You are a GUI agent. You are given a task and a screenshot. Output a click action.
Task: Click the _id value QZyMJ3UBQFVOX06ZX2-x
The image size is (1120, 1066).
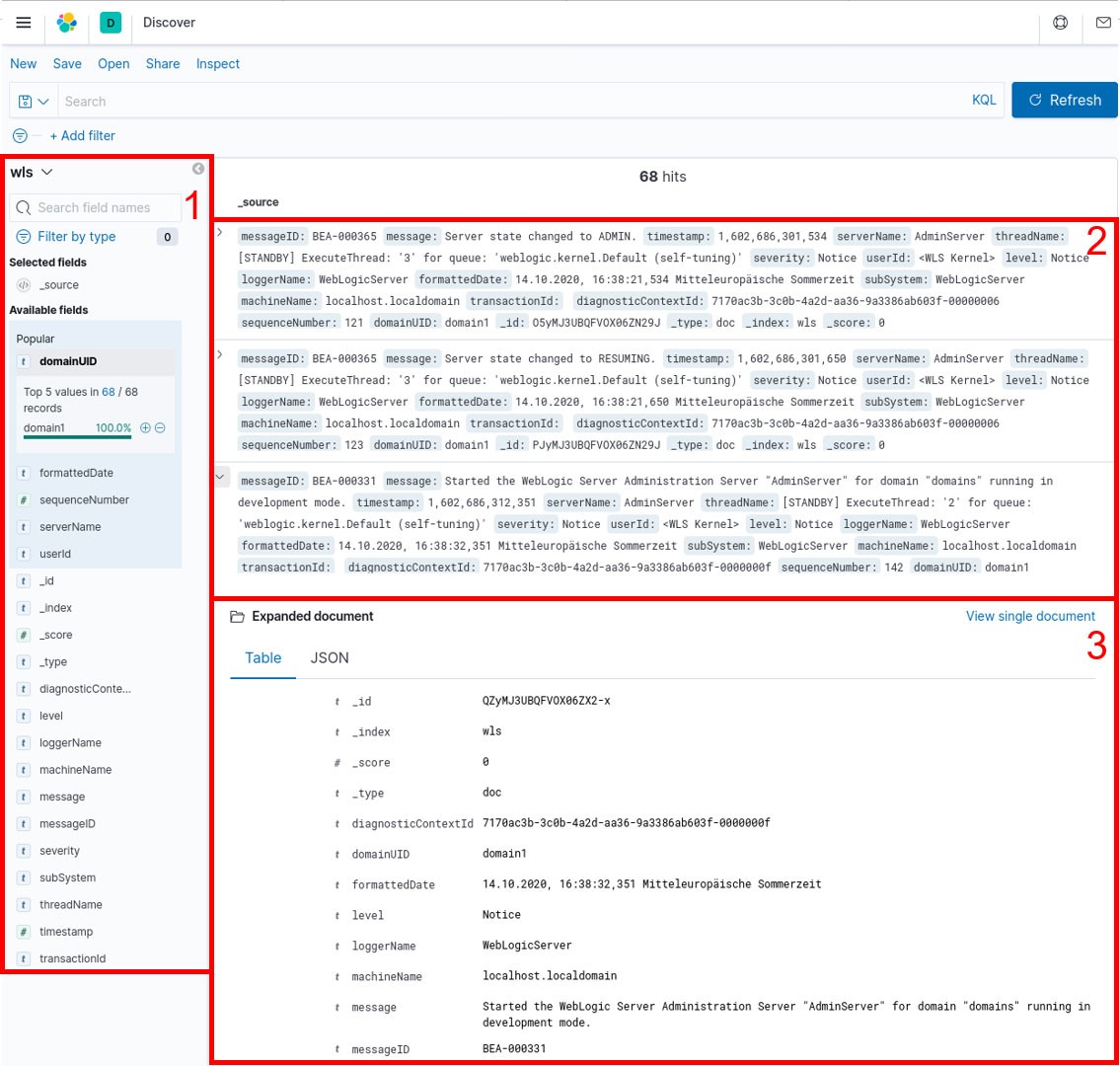tap(547, 701)
